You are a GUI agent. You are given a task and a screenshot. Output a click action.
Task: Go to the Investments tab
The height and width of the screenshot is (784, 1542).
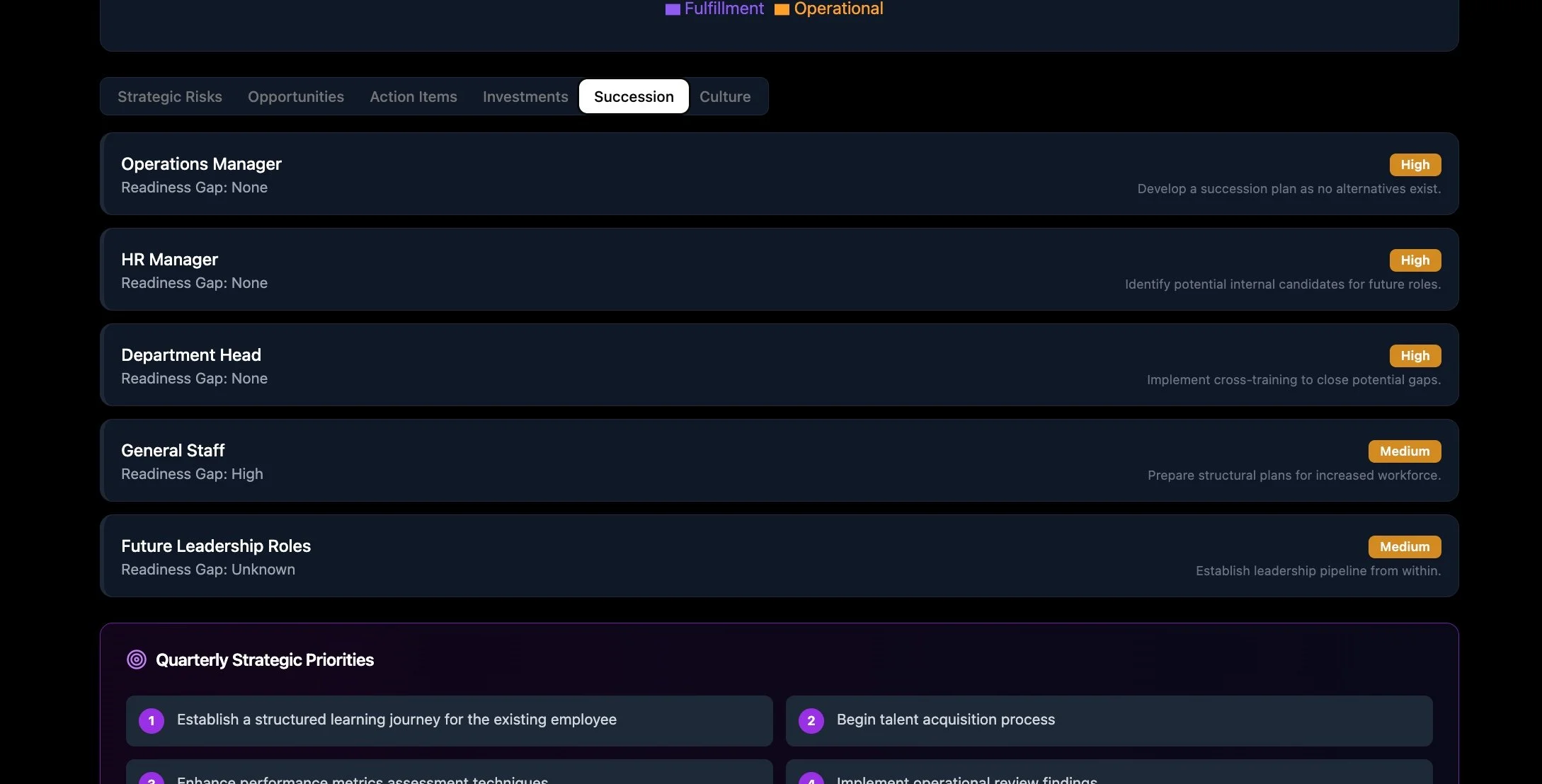(x=525, y=96)
